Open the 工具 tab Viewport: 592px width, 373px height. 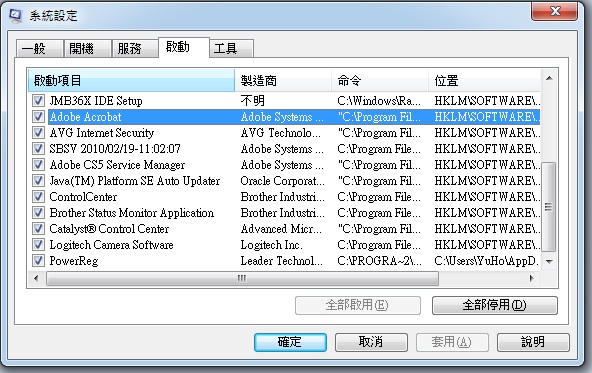(231, 49)
